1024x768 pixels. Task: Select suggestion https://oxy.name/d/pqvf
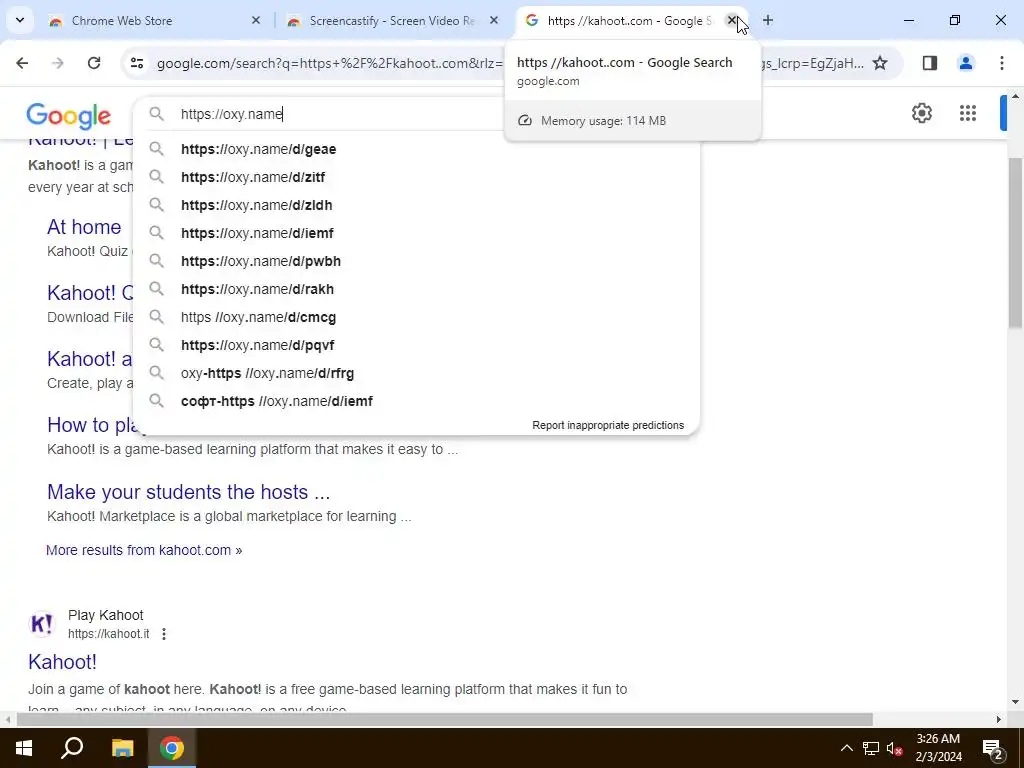[x=416, y=345]
